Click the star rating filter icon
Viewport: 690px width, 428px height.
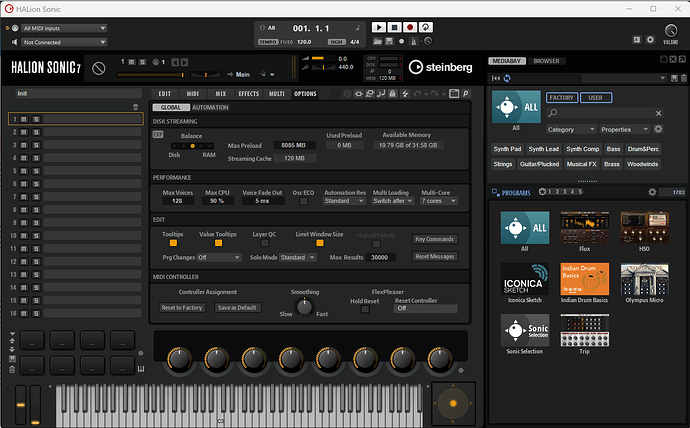tap(542, 192)
